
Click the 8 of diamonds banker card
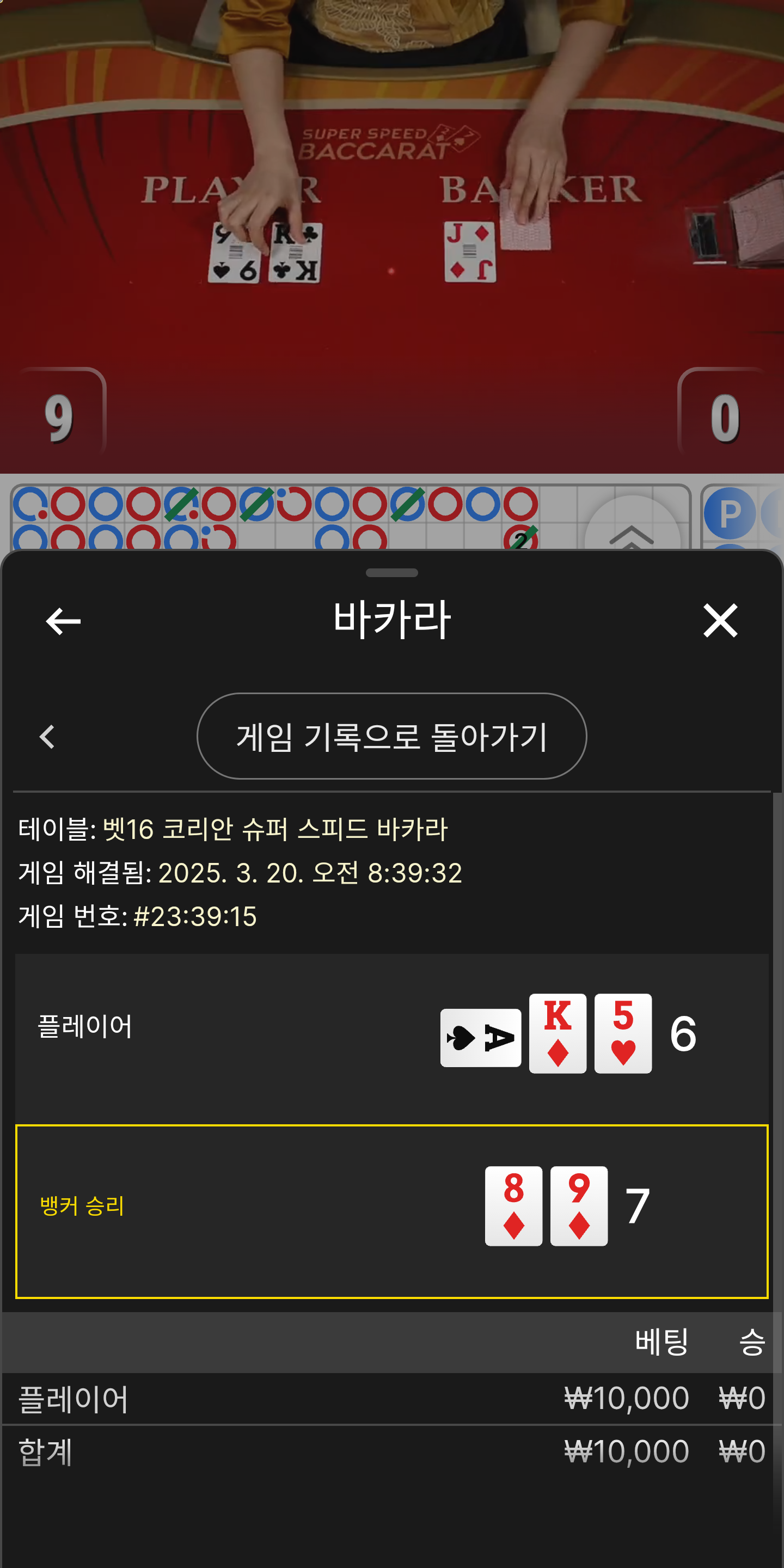click(513, 1206)
